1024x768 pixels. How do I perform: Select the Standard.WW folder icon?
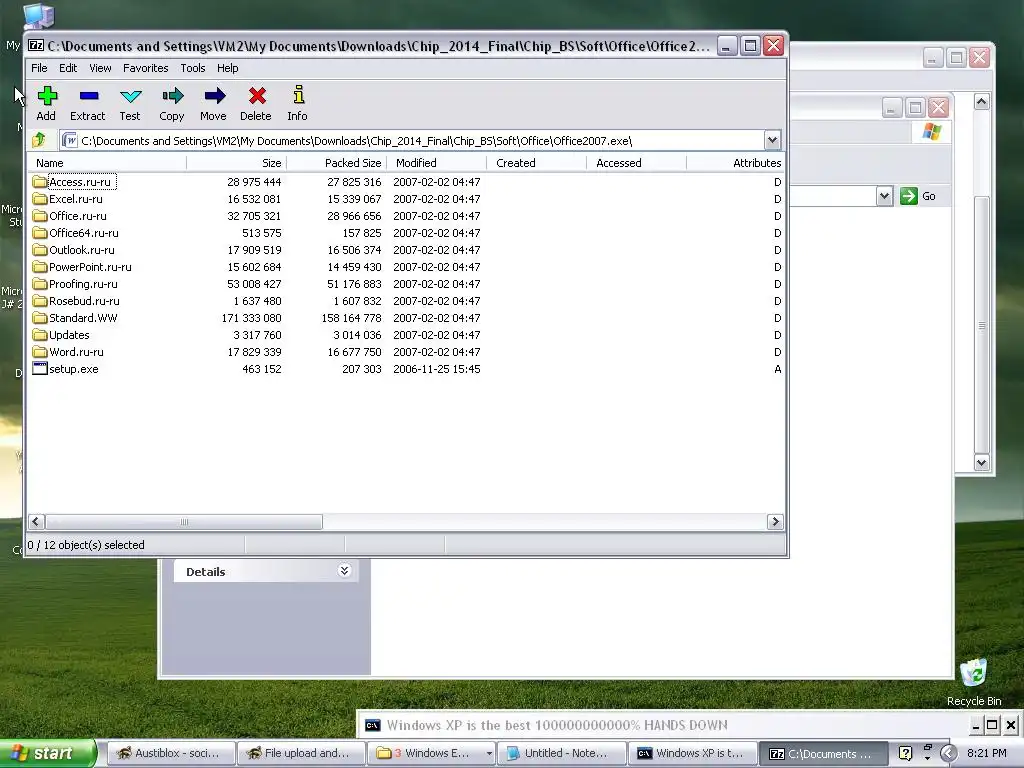[40, 317]
